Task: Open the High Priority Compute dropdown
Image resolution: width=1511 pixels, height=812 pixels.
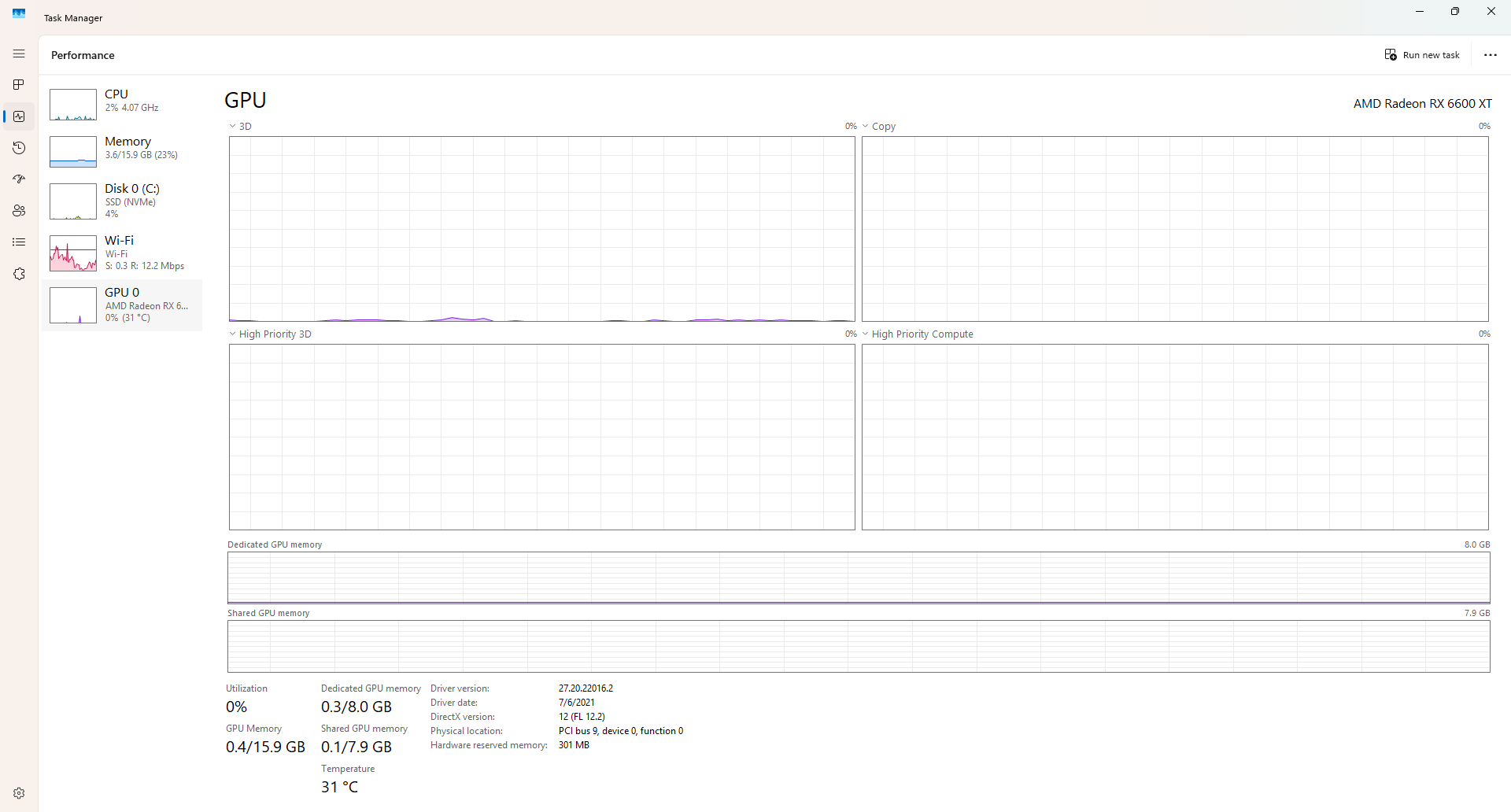Action: click(918, 334)
